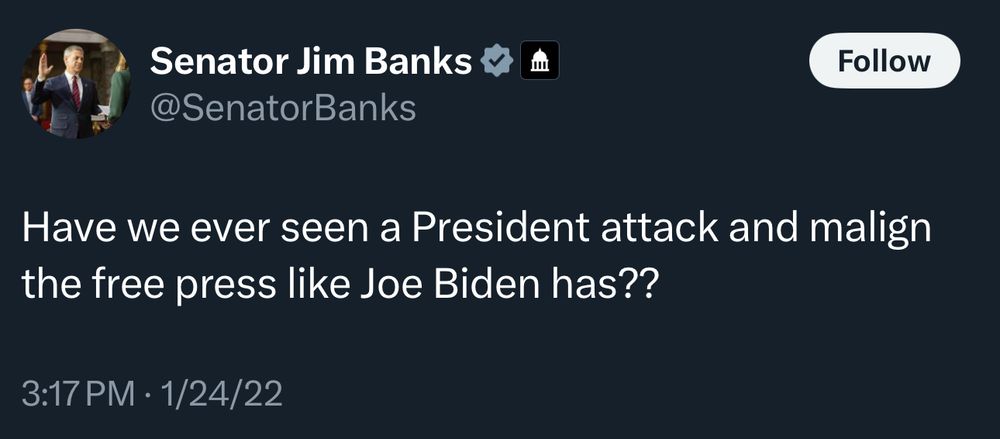This screenshot has width=1000, height=439.
Task: Select the tweet's second line of text
Action: pyautogui.click(x=339, y=285)
